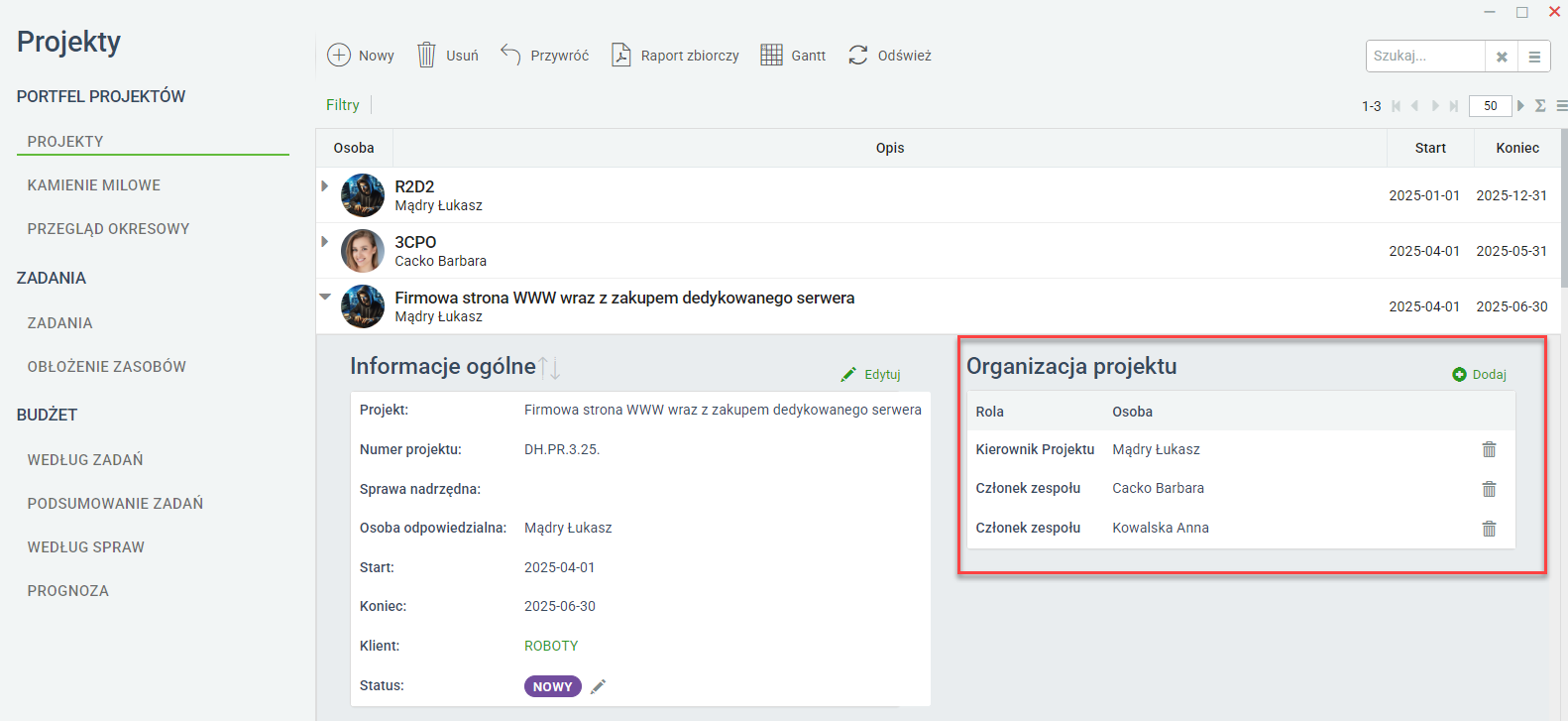The height and width of the screenshot is (721, 1568).
Task: Sort by Koniec column header
Action: click(1517, 148)
